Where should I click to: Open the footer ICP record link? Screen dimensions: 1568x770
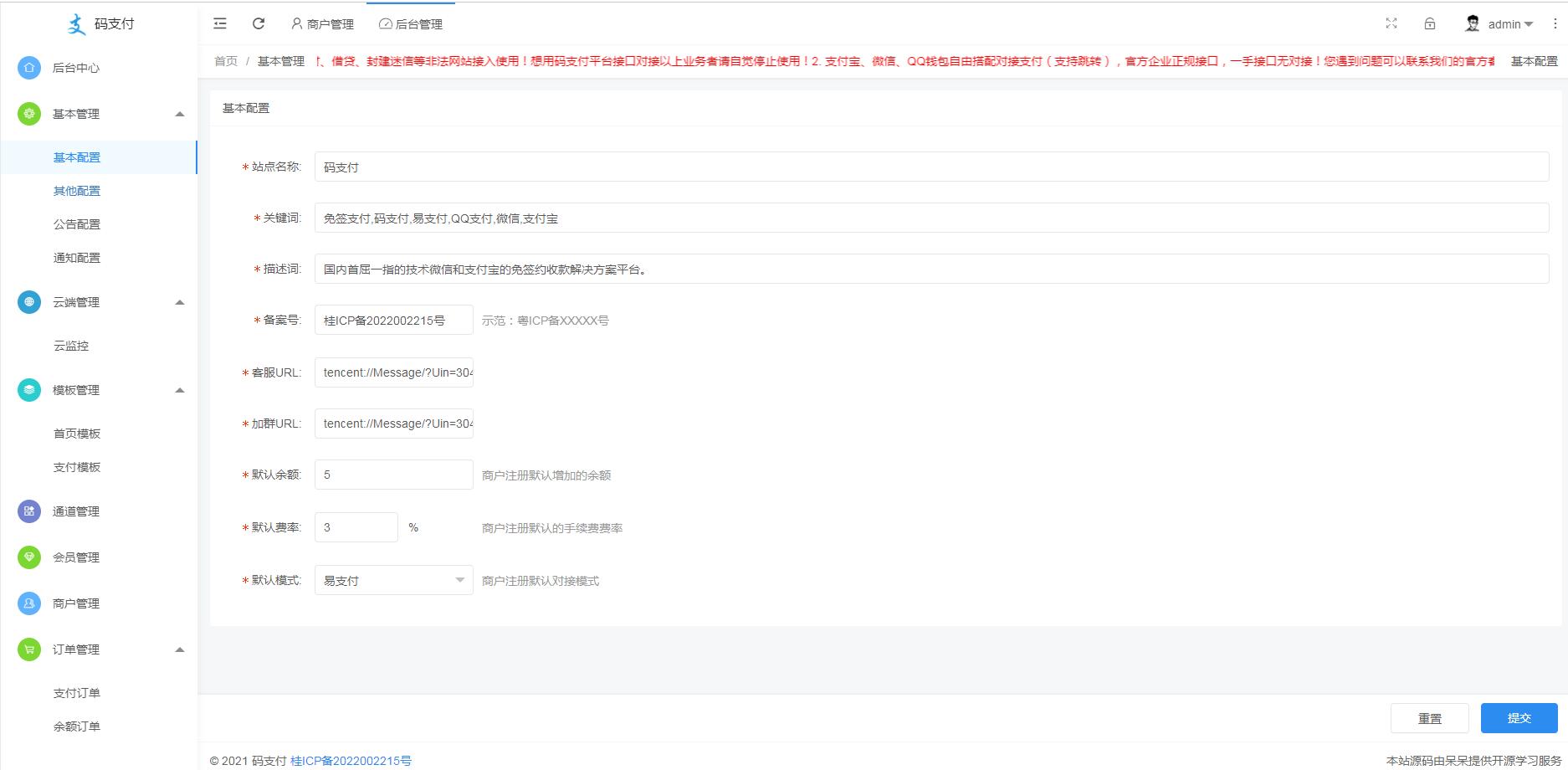351,761
